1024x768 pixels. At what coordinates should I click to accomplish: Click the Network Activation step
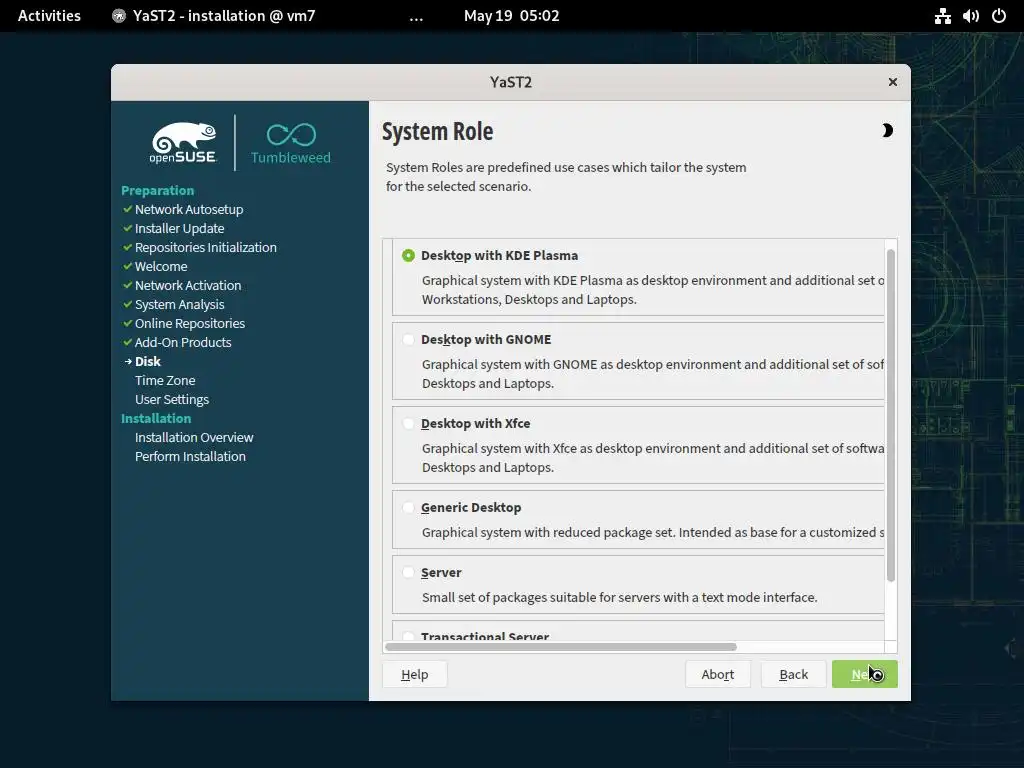click(188, 285)
